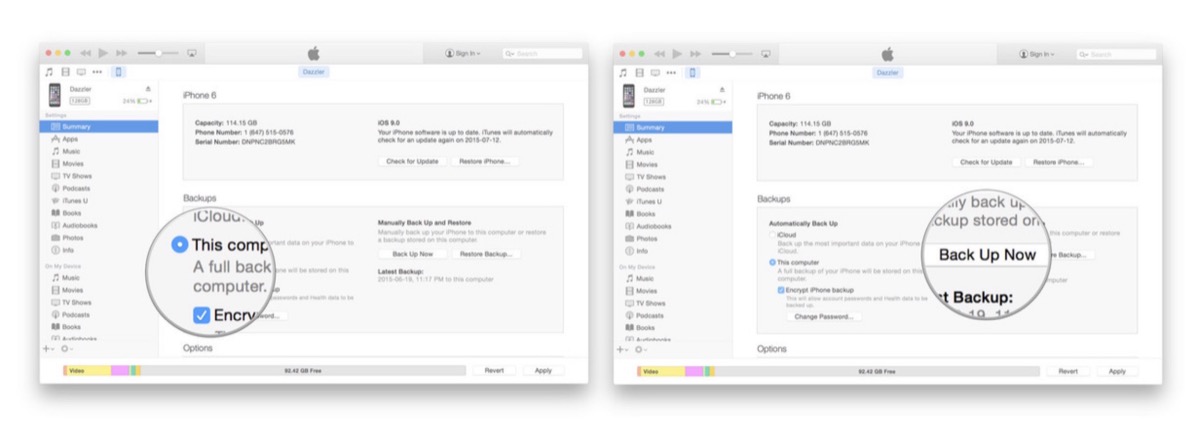This screenshot has height=436, width=1200.
Task: Click the AirPlay icon in left window
Action: (192, 52)
